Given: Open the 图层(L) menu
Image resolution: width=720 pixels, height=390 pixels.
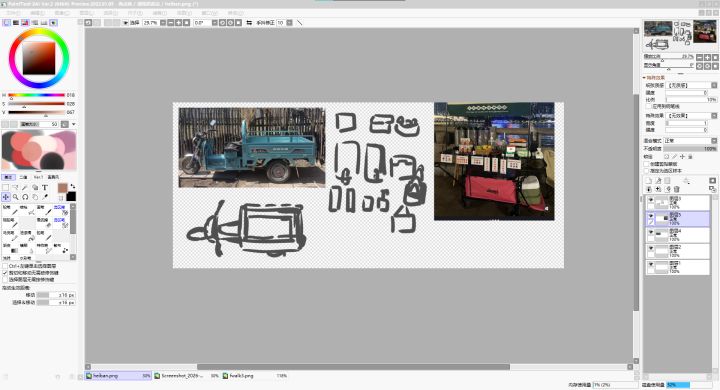Looking at the screenshot, I should (x=86, y=13).
